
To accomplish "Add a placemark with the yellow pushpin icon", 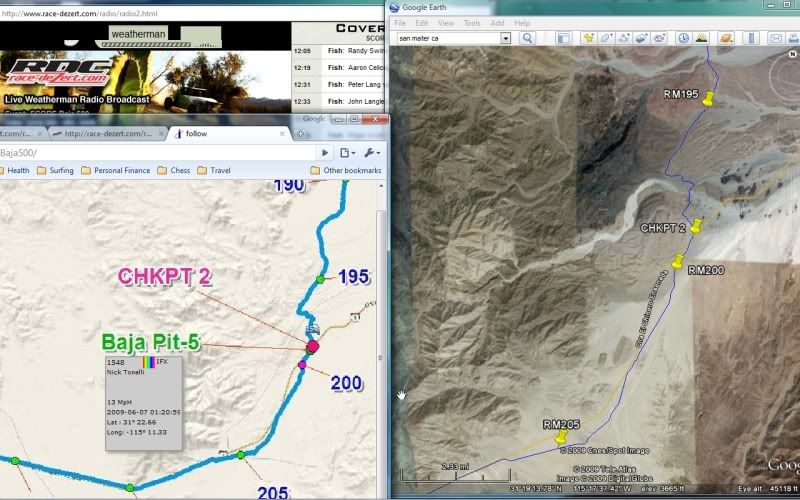I will (589, 38).
